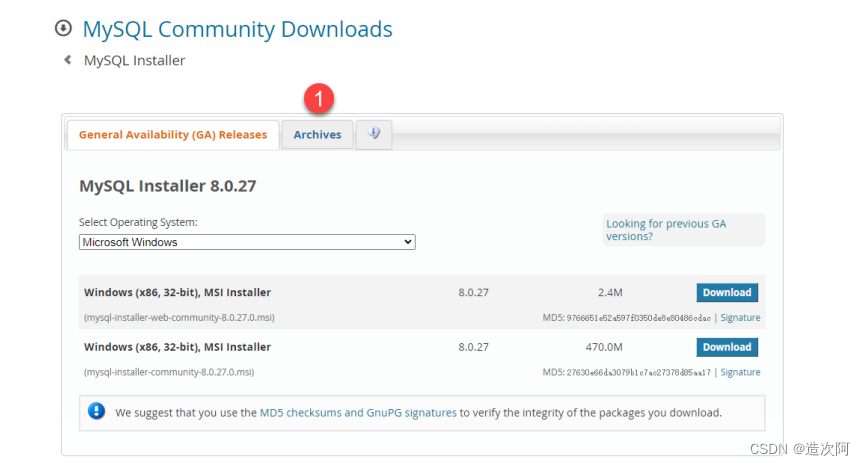The width and height of the screenshot is (865, 466).
Task: Click the blue info icon in suggestion box
Action: pos(97,411)
